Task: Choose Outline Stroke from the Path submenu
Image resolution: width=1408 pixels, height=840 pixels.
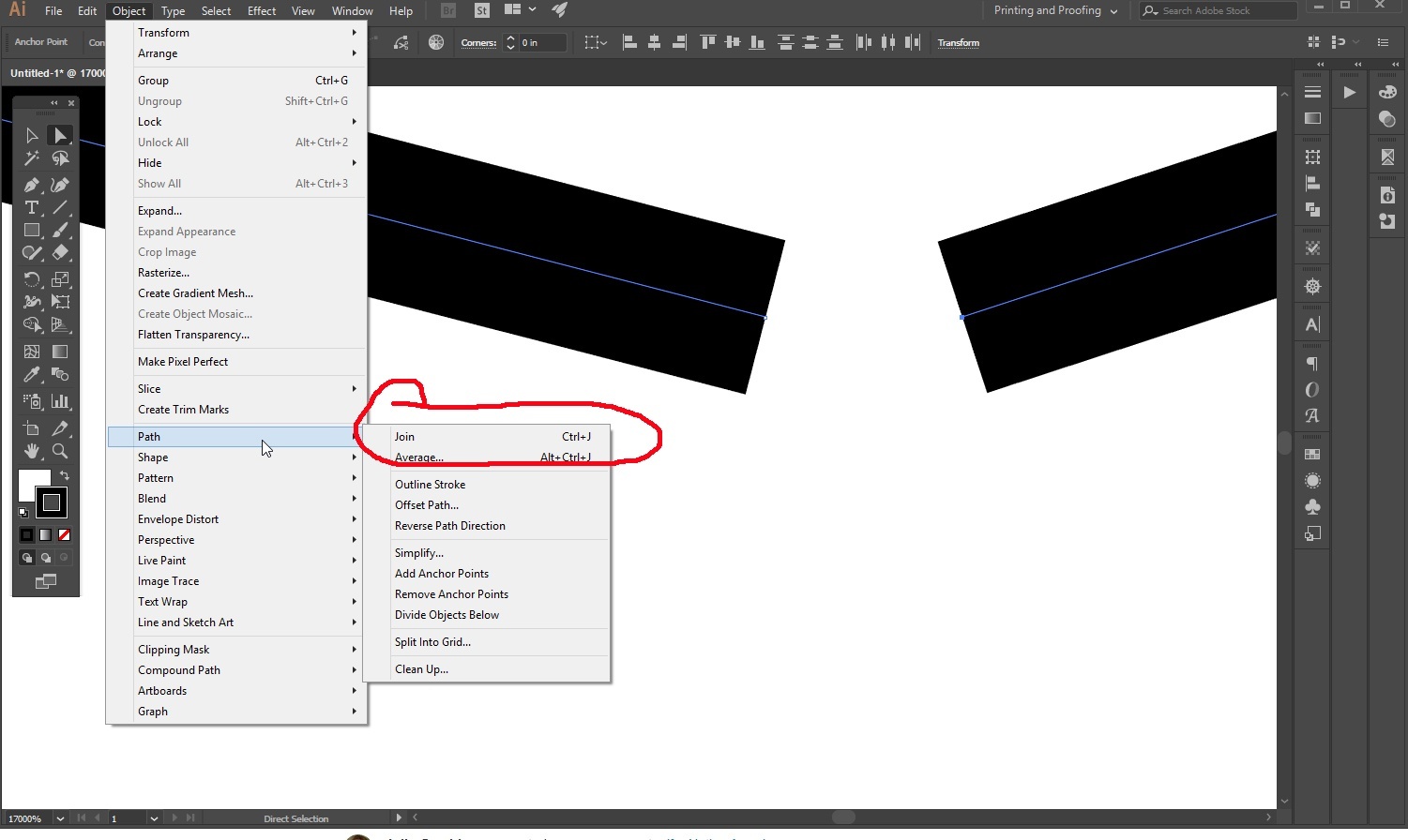Action: point(431,484)
